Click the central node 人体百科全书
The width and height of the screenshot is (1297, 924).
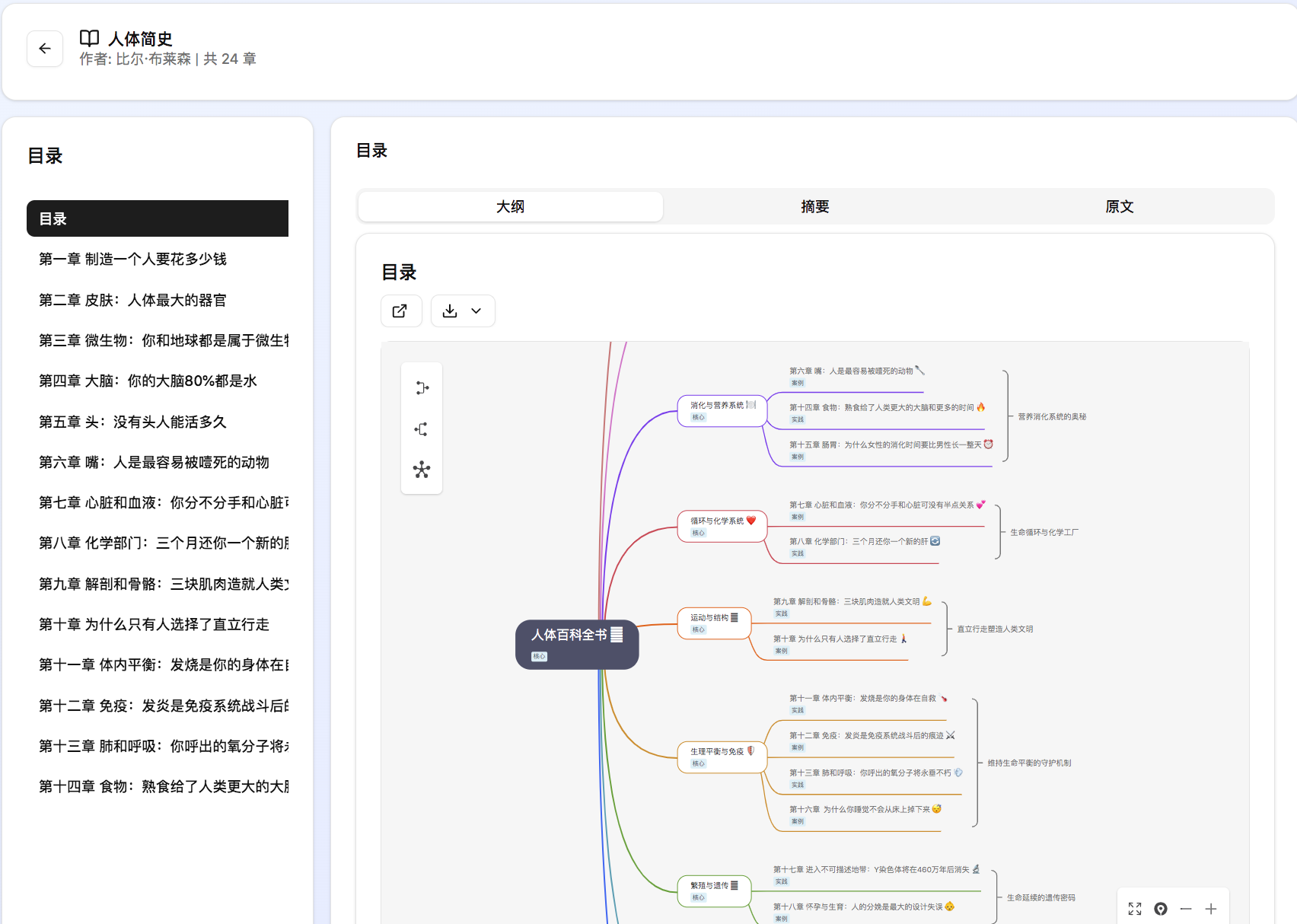coord(576,644)
